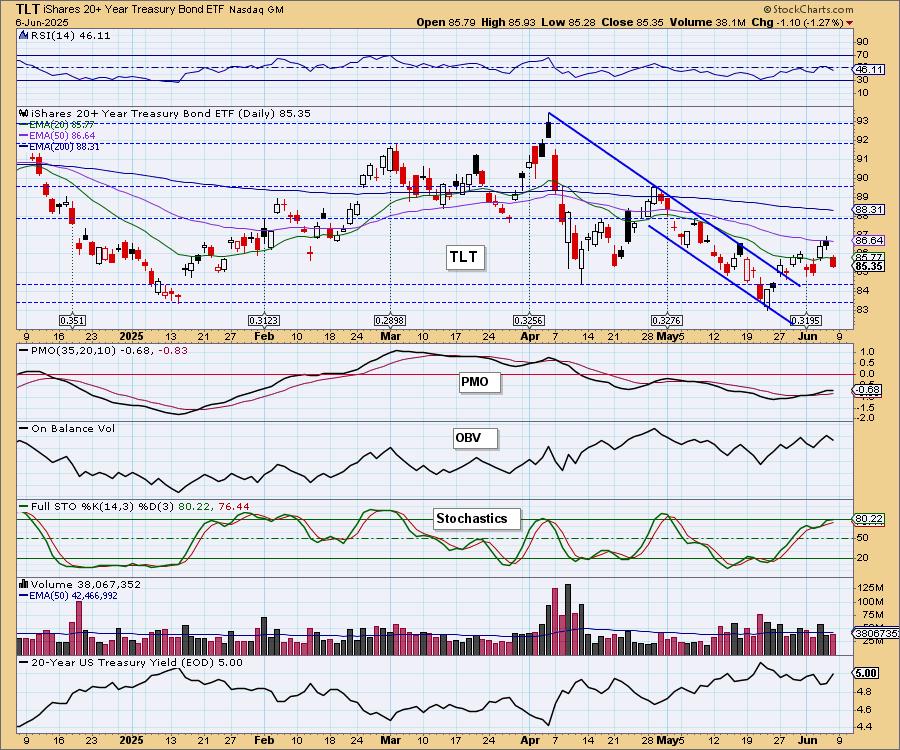Select the 0.3256 yield label
The height and width of the screenshot is (750, 900).
coord(529,320)
